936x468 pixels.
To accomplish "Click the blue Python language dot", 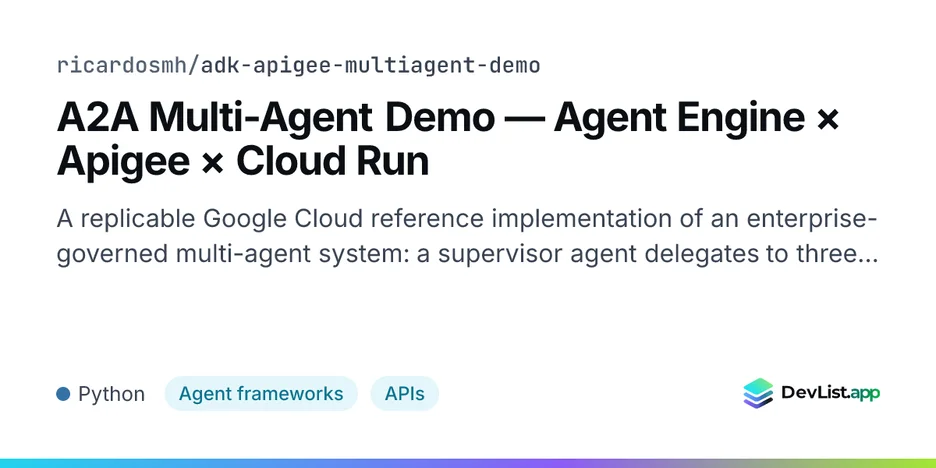I will point(63,394).
